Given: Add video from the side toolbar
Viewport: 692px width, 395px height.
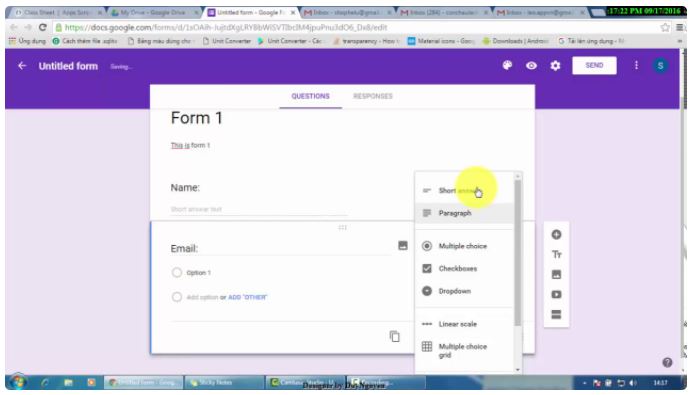Looking at the screenshot, I should pos(556,294).
